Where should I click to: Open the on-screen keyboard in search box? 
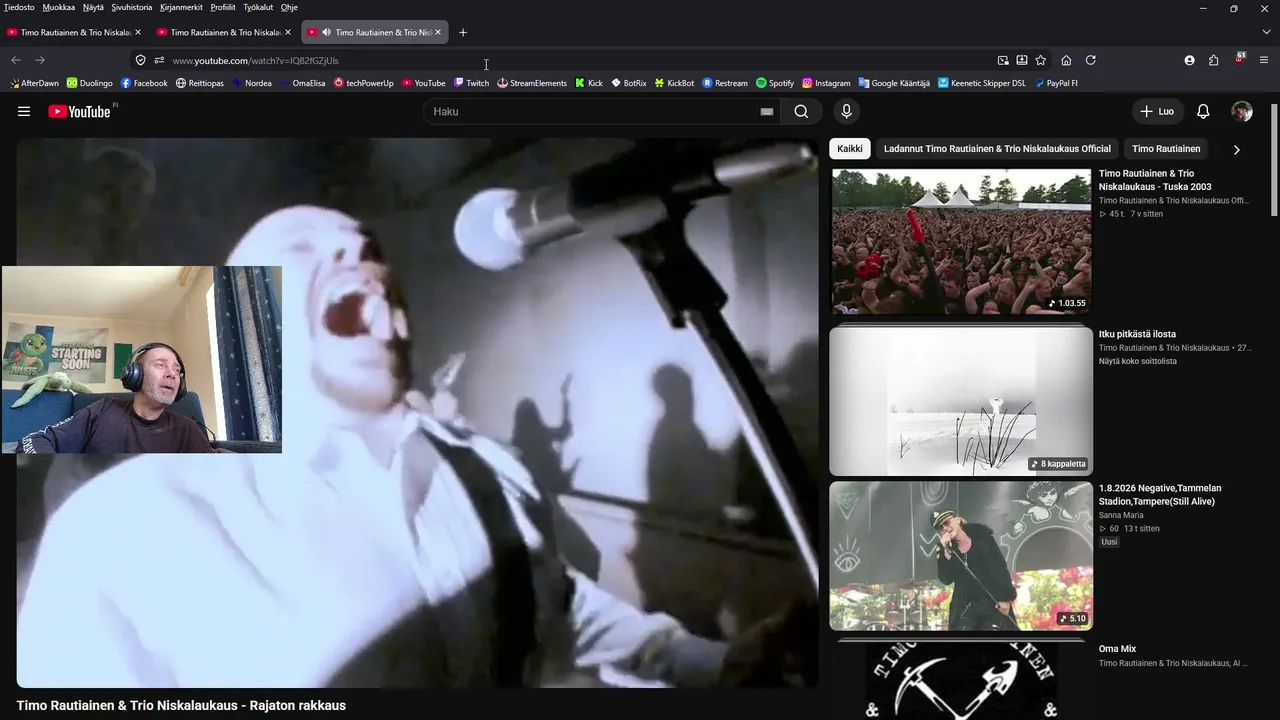(x=767, y=111)
